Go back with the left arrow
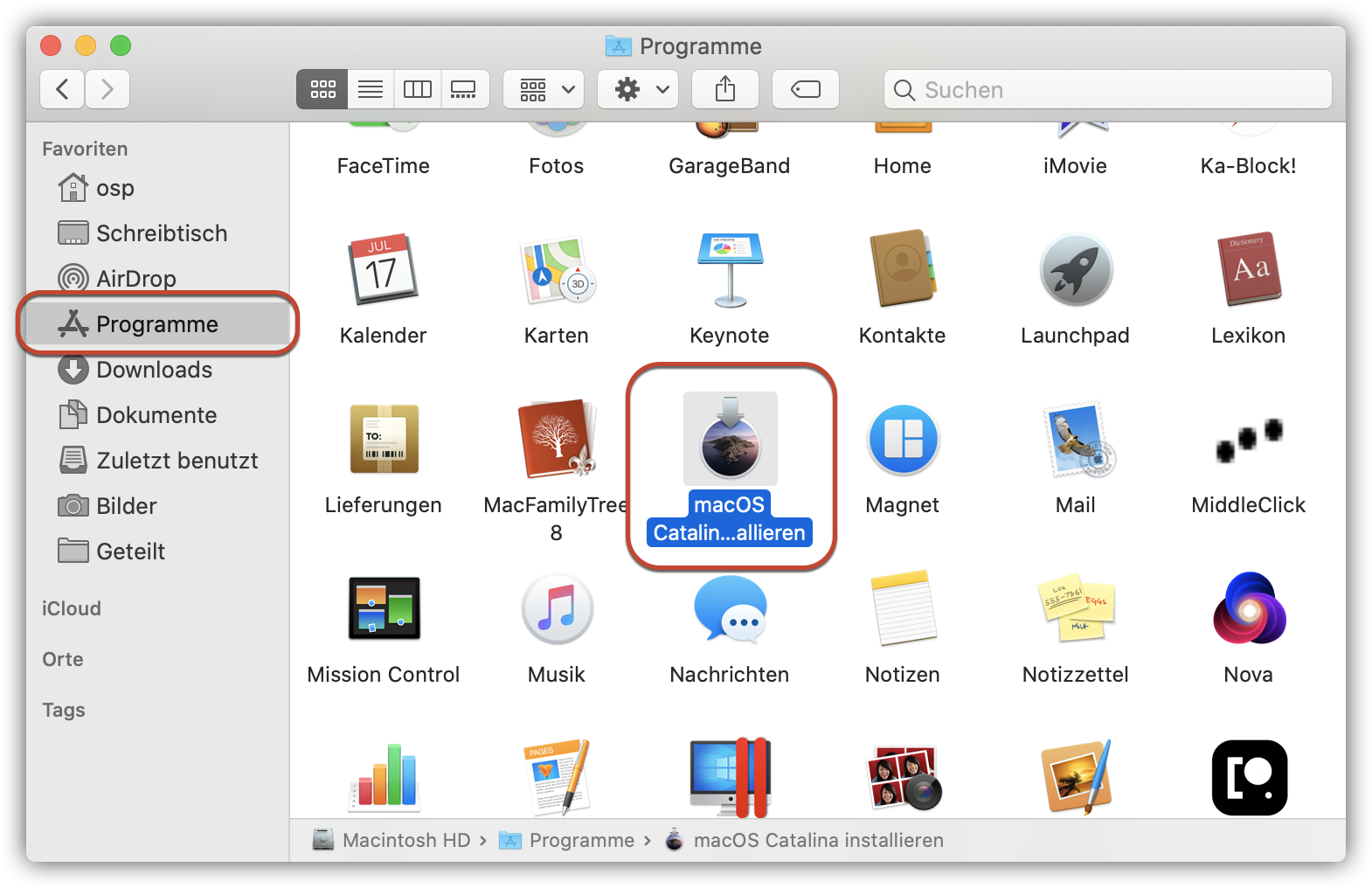 [62, 89]
